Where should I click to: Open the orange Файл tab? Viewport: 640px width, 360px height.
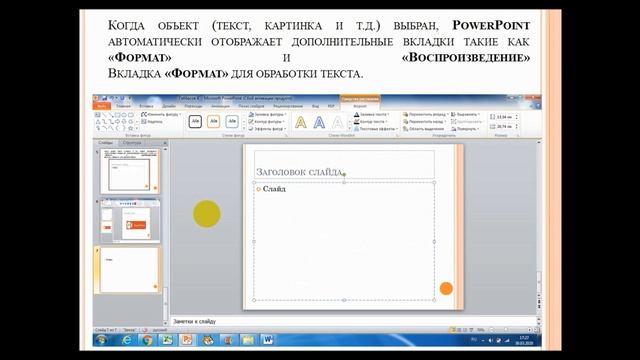(x=101, y=106)
